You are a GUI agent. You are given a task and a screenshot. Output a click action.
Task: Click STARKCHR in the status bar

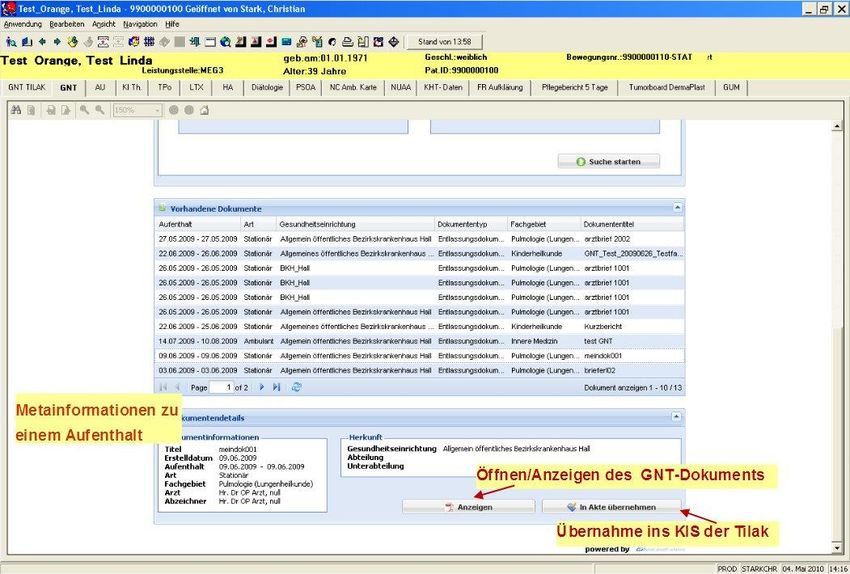759,569
